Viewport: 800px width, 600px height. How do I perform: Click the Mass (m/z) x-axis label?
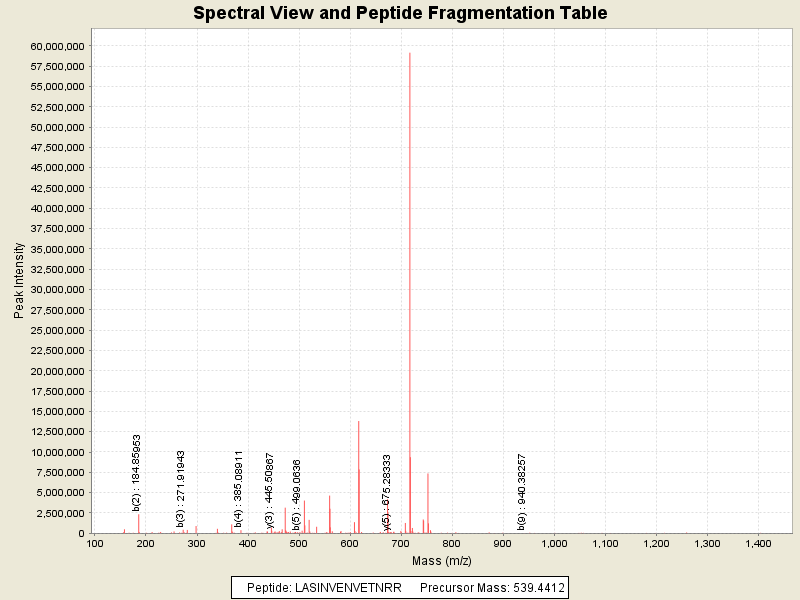(x=441, y=561)
